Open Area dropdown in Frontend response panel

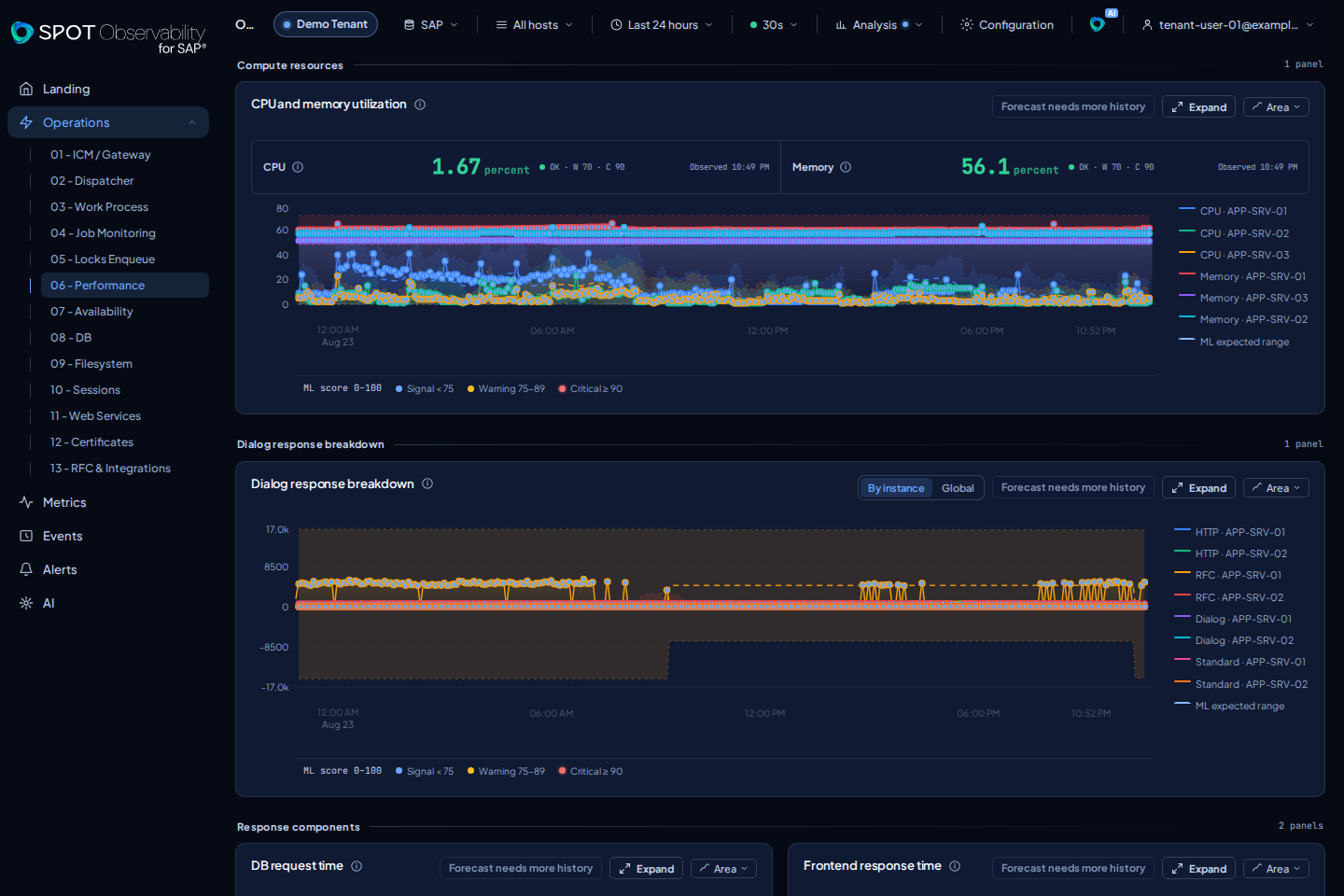(x=1276, y=869)
